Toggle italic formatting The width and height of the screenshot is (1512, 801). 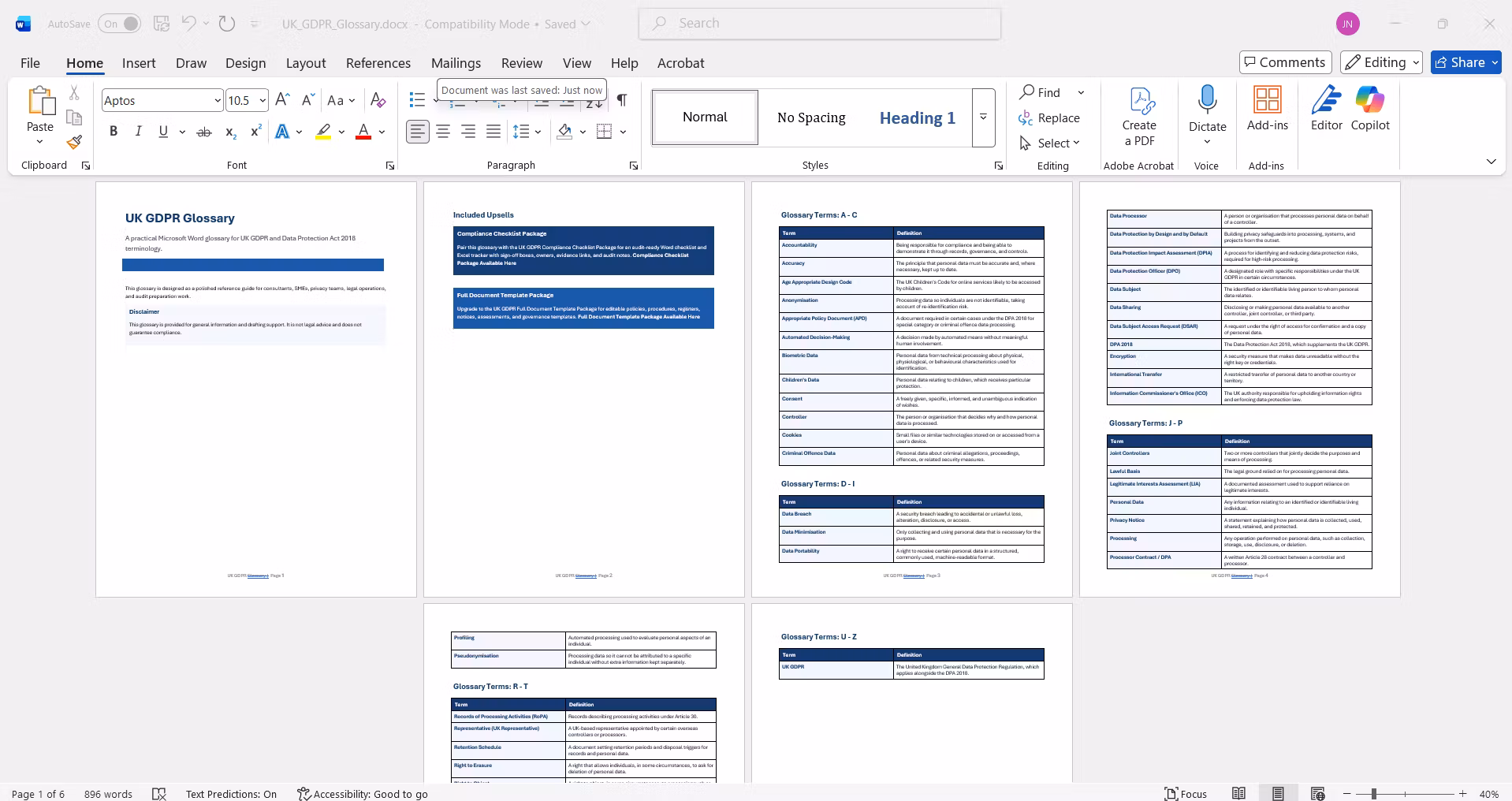click(138, 132)
